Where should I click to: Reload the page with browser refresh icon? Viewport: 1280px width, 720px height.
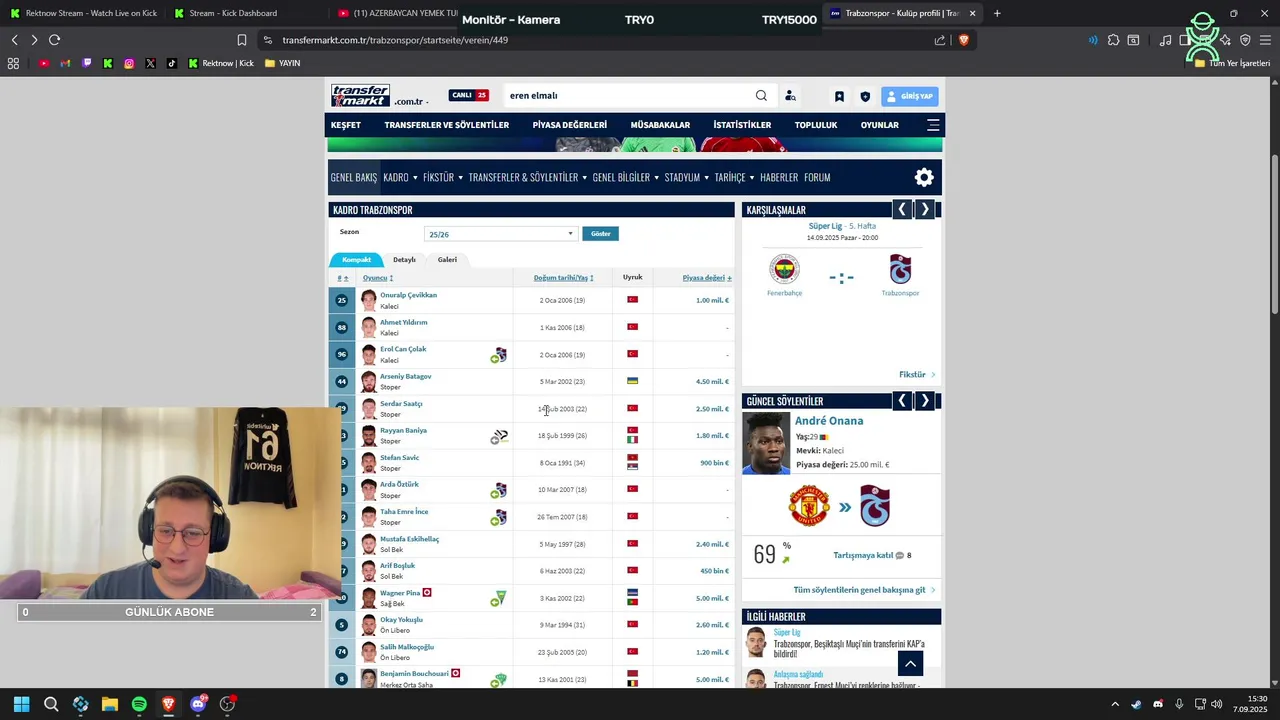click(x=54, y=40)
